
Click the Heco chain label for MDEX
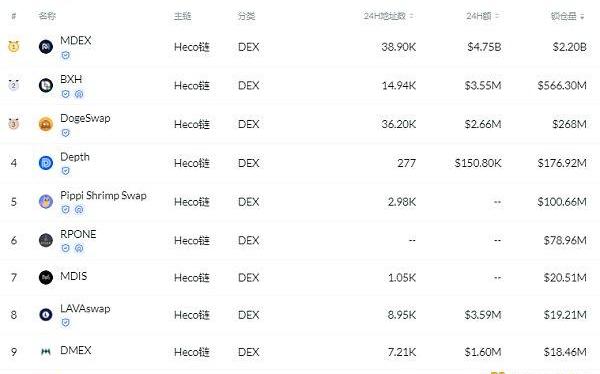coord(192,47)
